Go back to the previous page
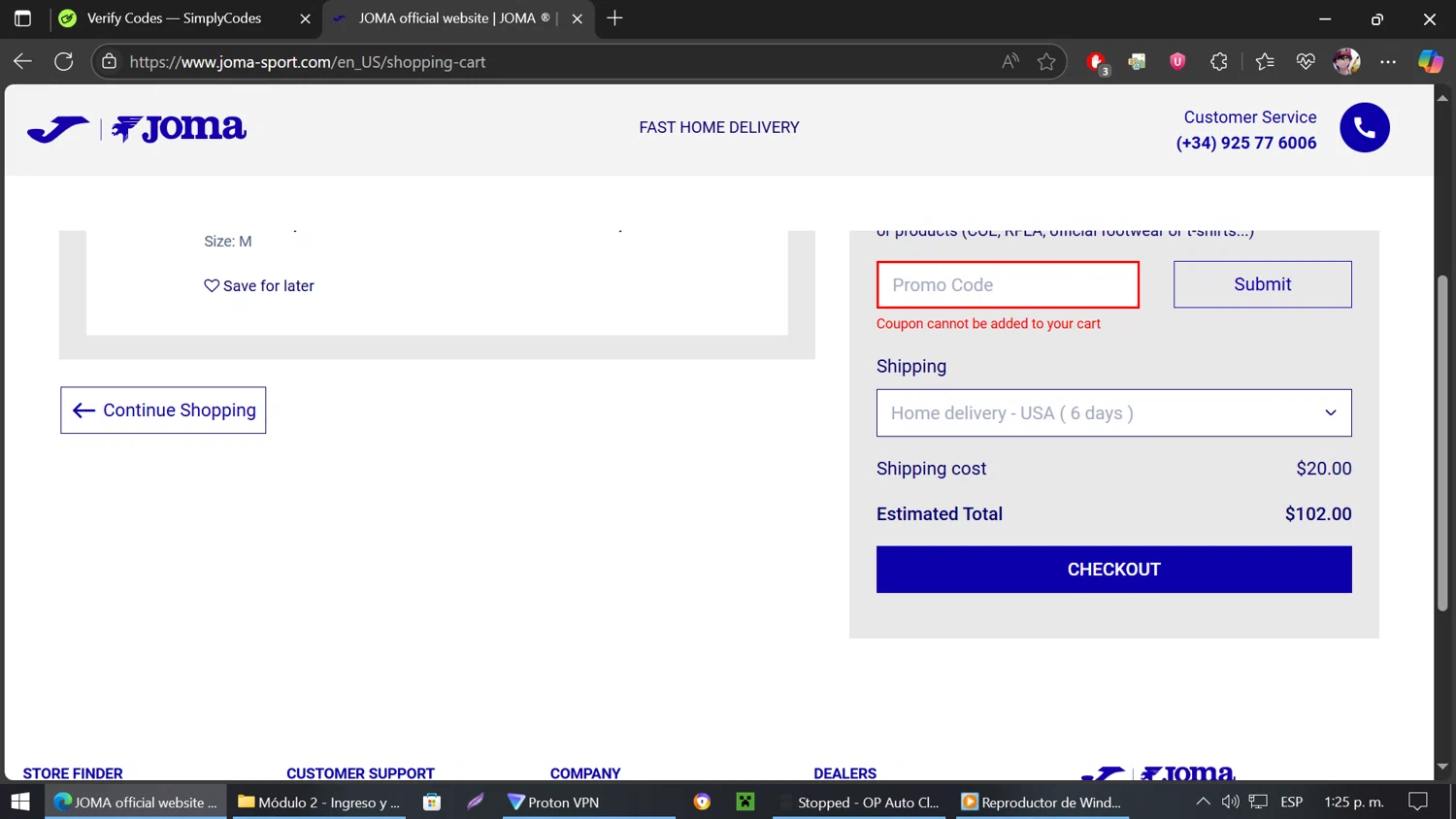 point(22,61)
